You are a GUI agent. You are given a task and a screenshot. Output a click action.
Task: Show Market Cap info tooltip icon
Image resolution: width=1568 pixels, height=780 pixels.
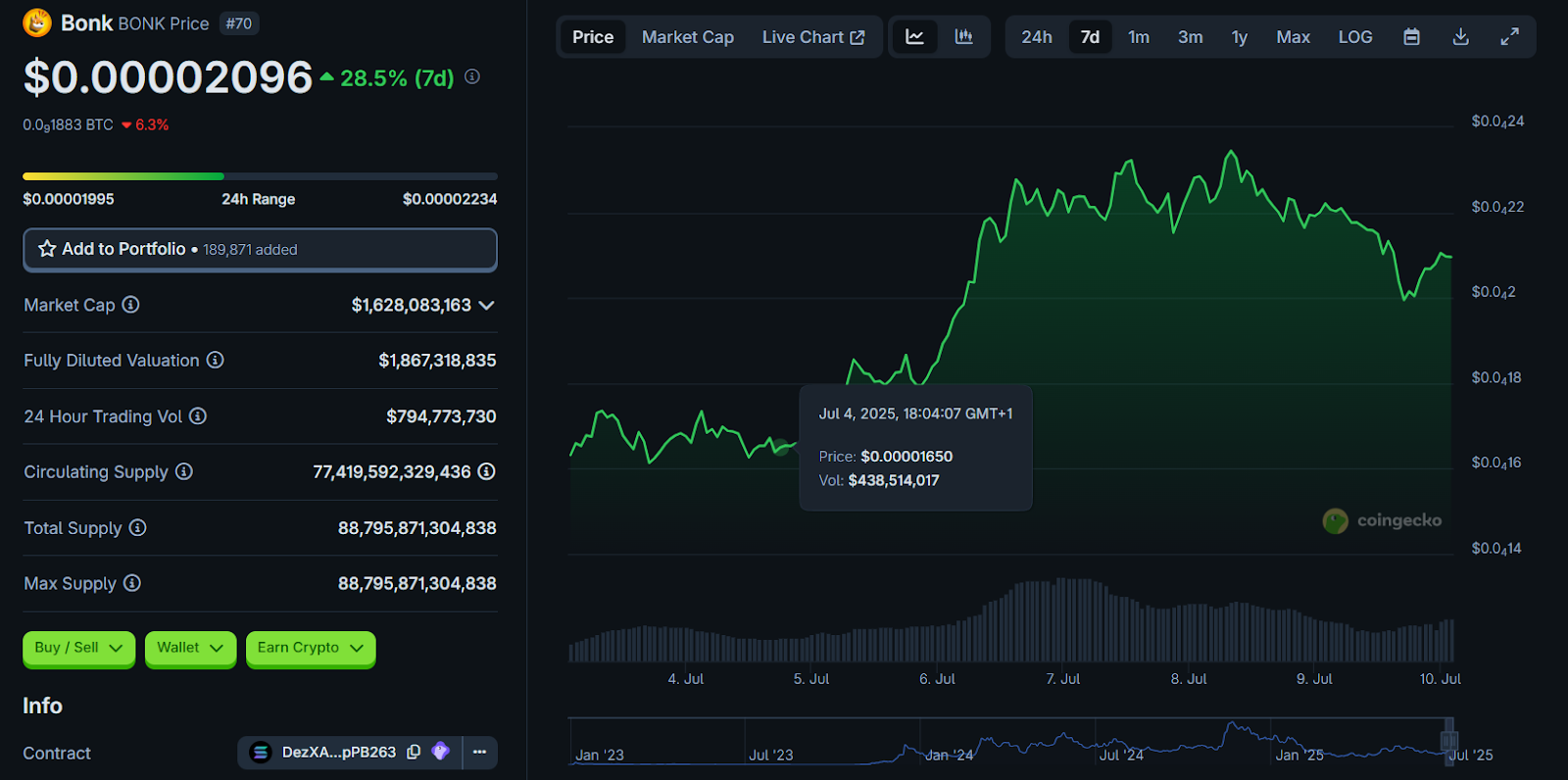click(130, 305)
